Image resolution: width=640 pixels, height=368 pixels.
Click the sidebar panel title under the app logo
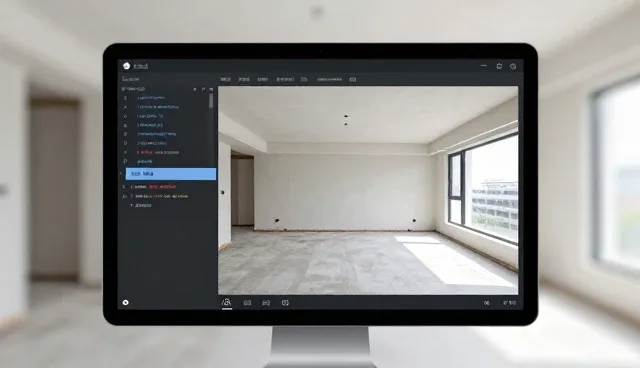131,79
